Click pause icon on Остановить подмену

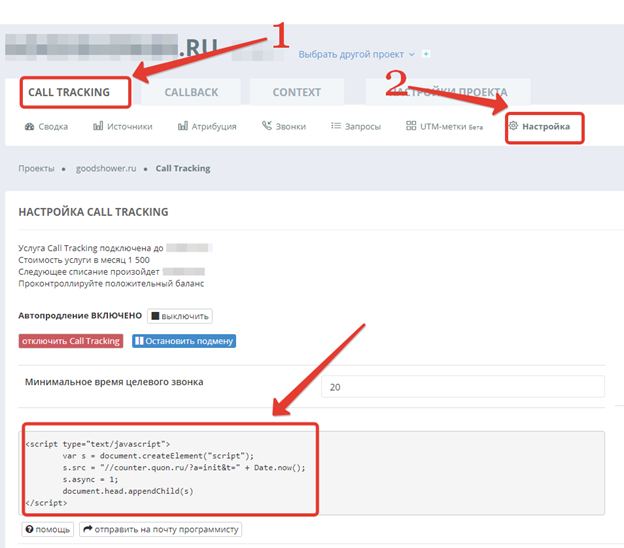(139, 341)
